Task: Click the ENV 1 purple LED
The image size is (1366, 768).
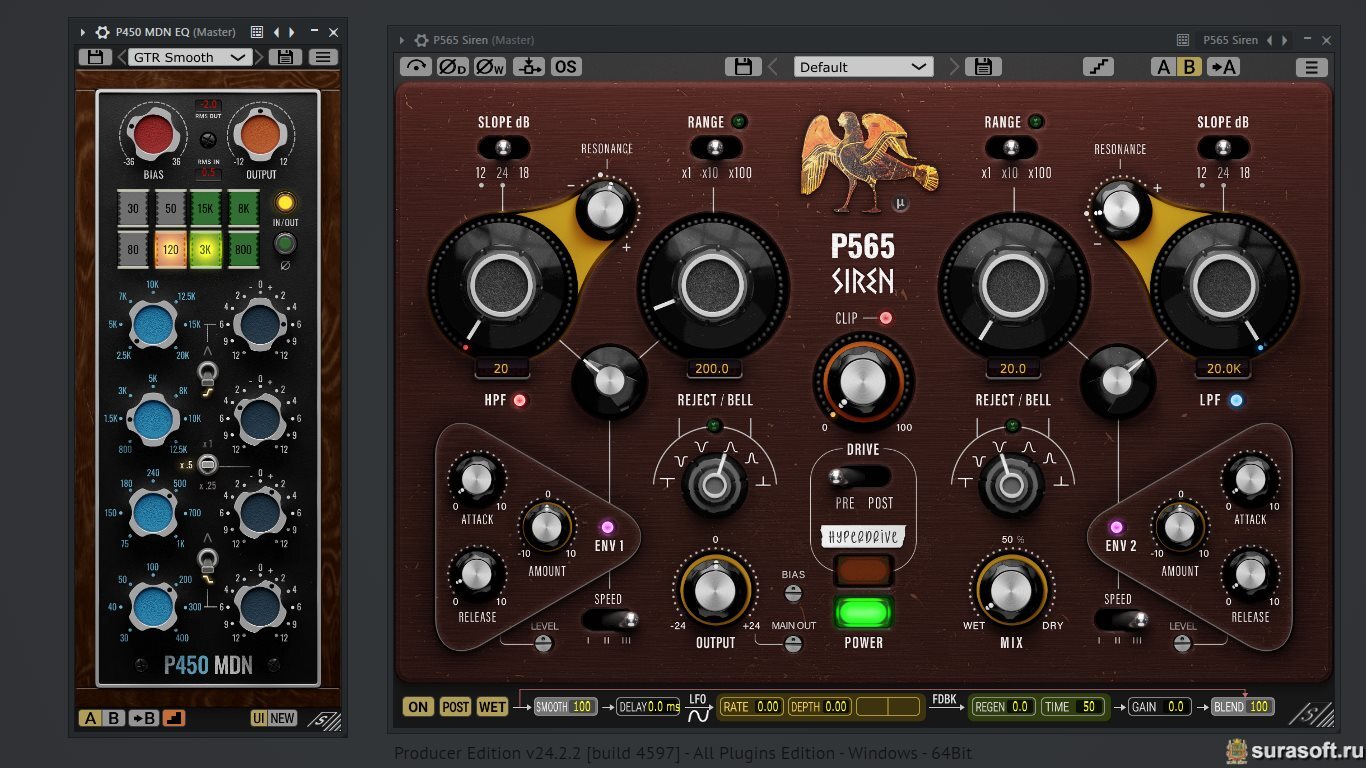Action: point(606,527)
